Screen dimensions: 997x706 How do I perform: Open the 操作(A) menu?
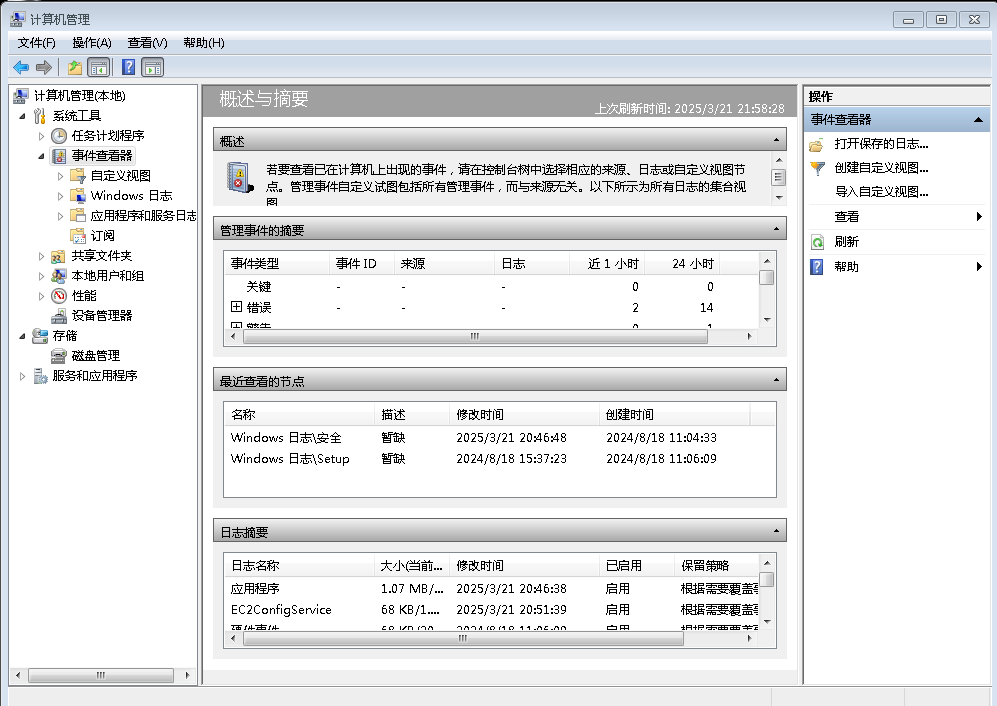pos(92,43)
